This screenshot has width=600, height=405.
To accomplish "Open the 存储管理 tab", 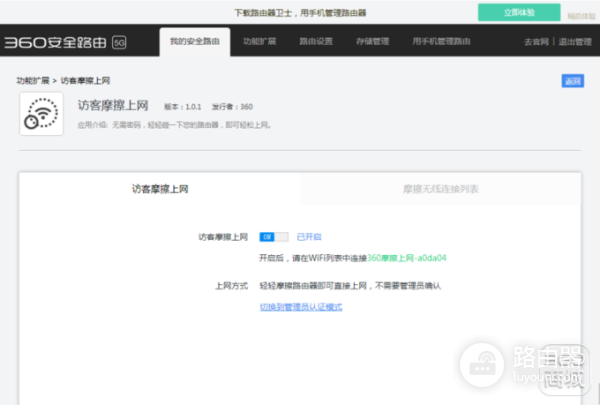I will pos(373,41).
